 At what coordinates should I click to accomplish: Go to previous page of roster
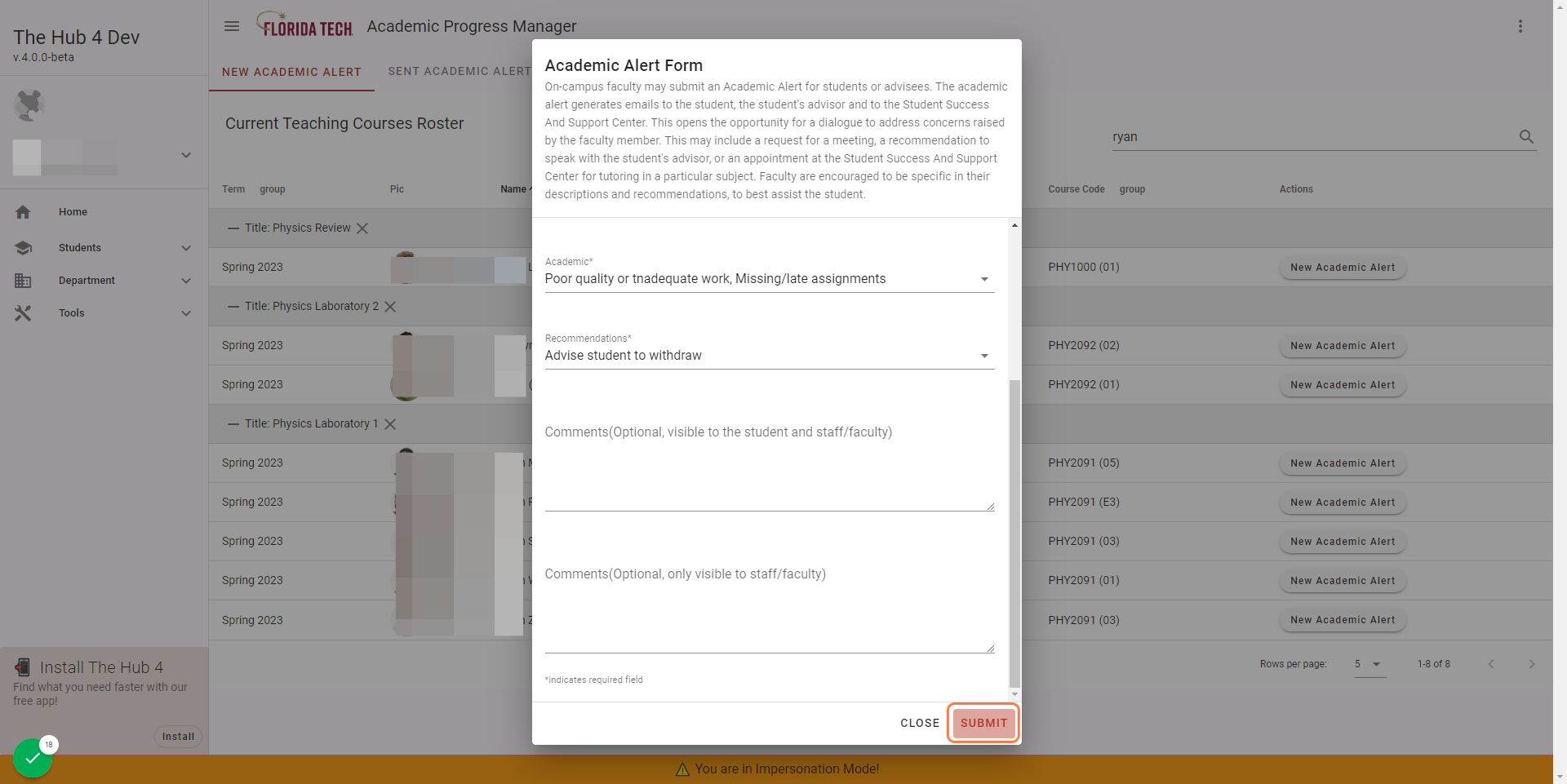coord(1491,664)
